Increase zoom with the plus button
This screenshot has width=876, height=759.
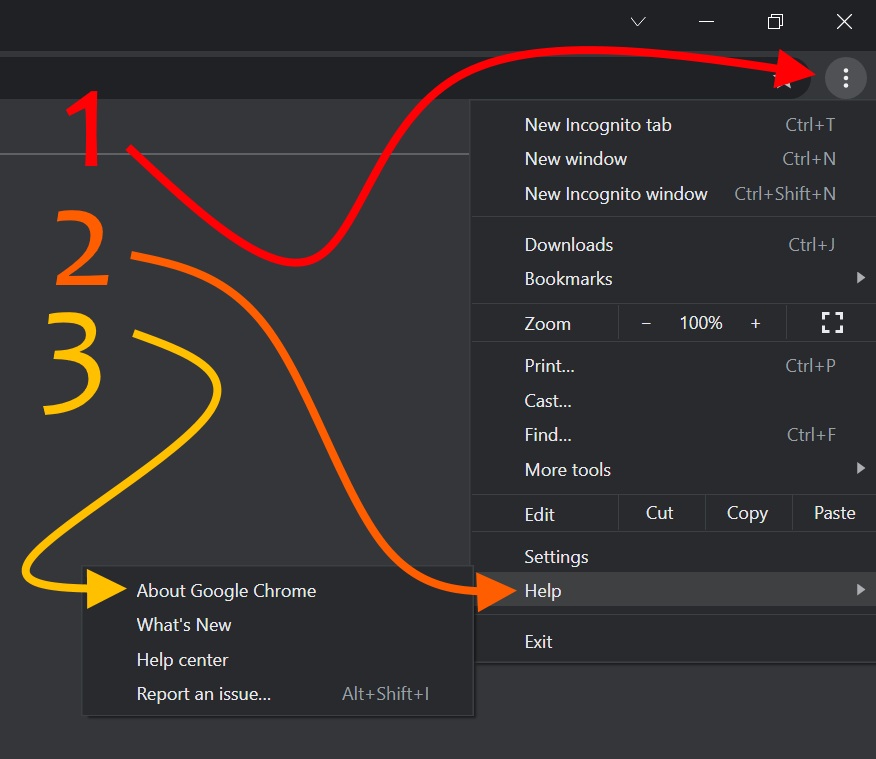(755, 323)
